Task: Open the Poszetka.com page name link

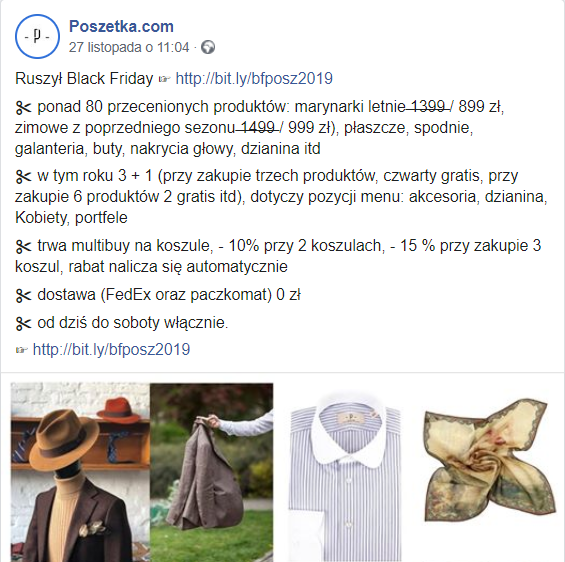Action: pyautogui.click(x=121, y=26)
